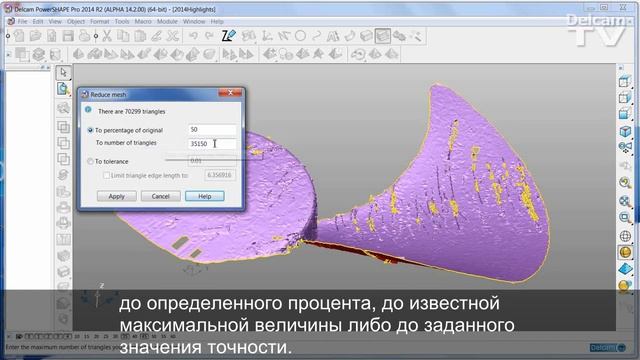
Task: Open the Tools menu
Action: click(122, 22)
